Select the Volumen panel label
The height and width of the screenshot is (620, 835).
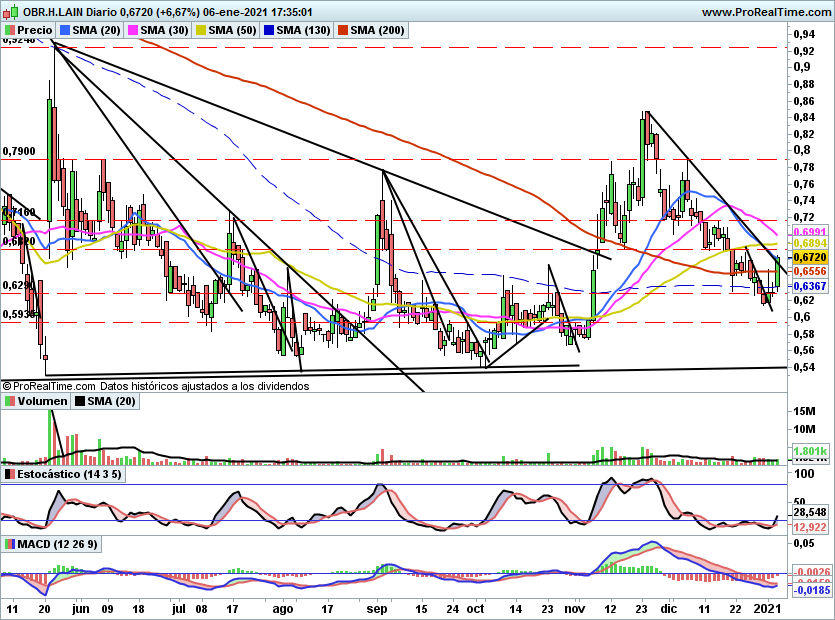pos(43,401)
